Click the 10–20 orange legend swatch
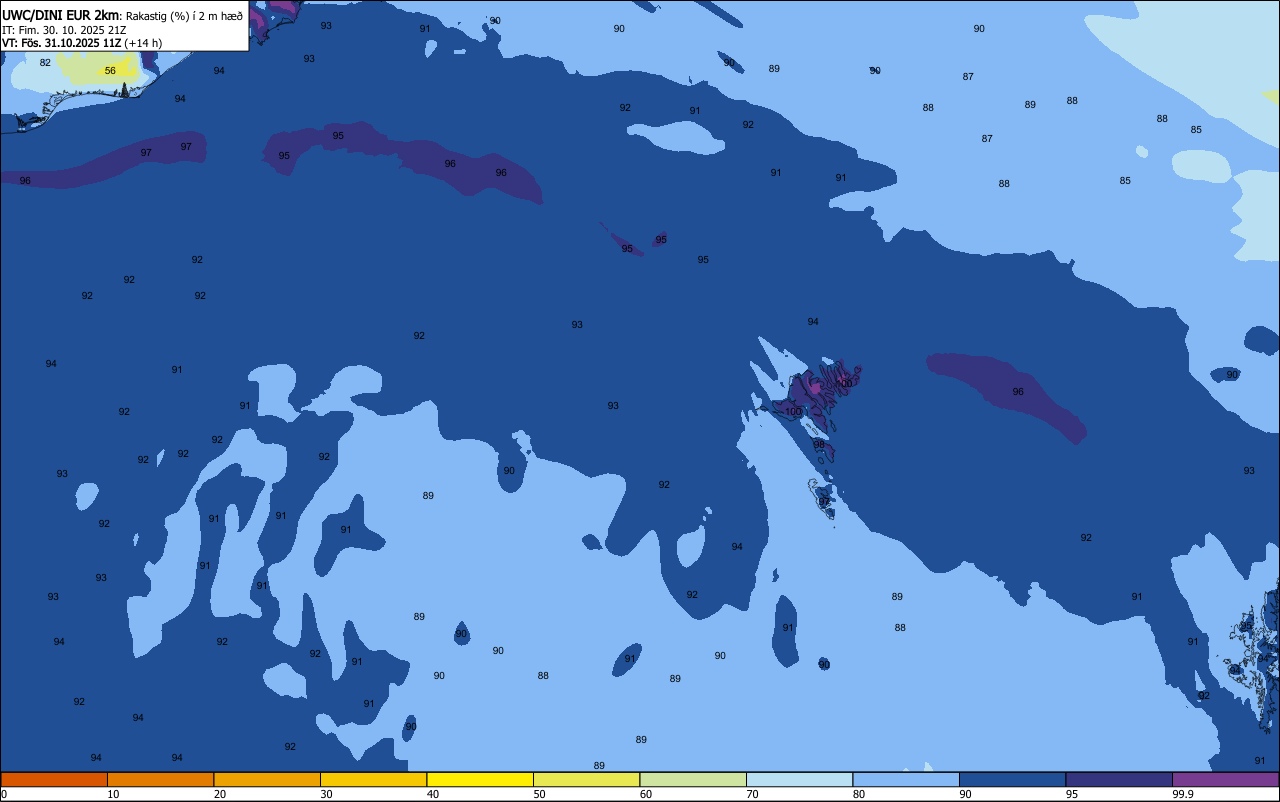Viewport: 1280px width, 802px height. pyautogui.click(x=160, y=779)
